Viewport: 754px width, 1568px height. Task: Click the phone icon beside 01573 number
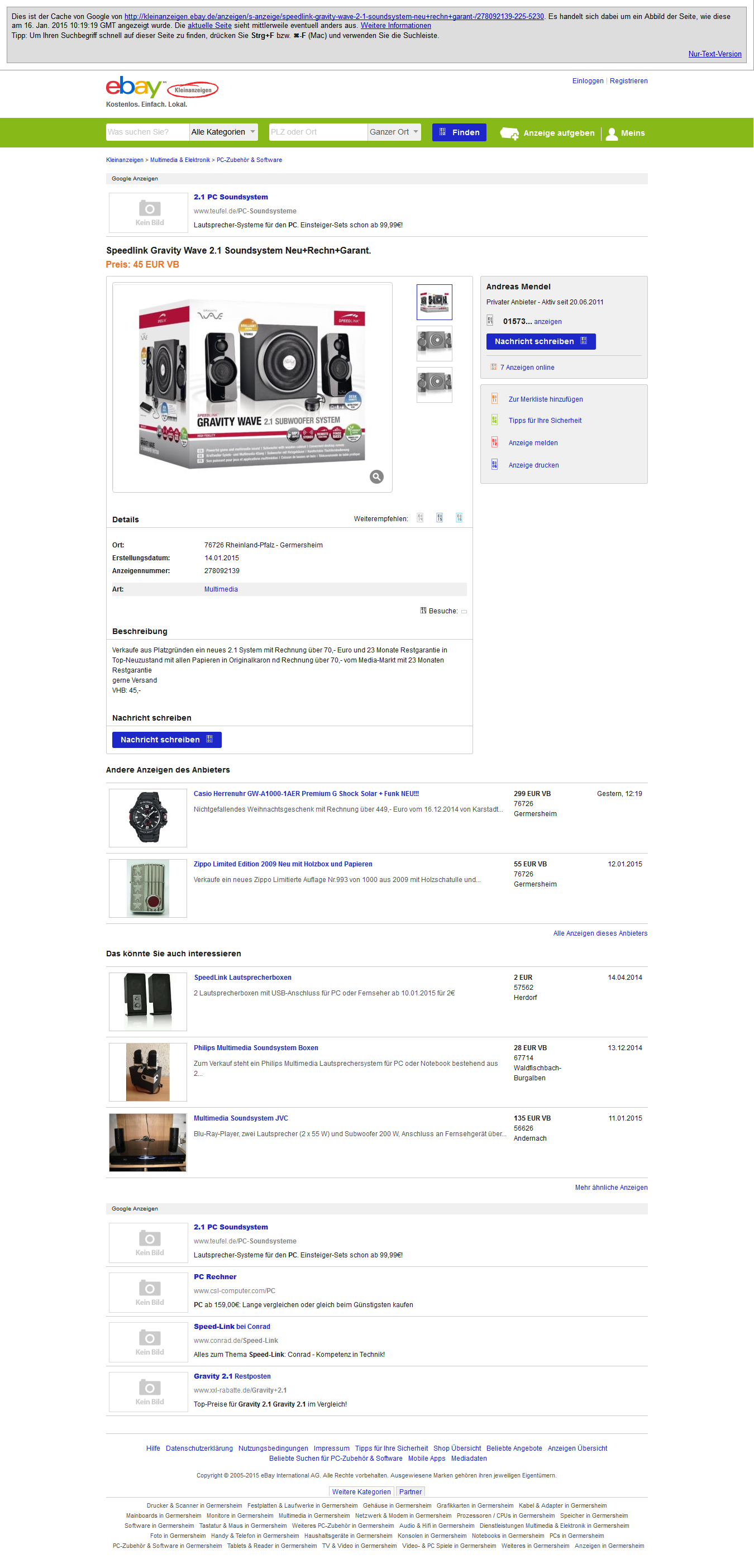point(490,321)
